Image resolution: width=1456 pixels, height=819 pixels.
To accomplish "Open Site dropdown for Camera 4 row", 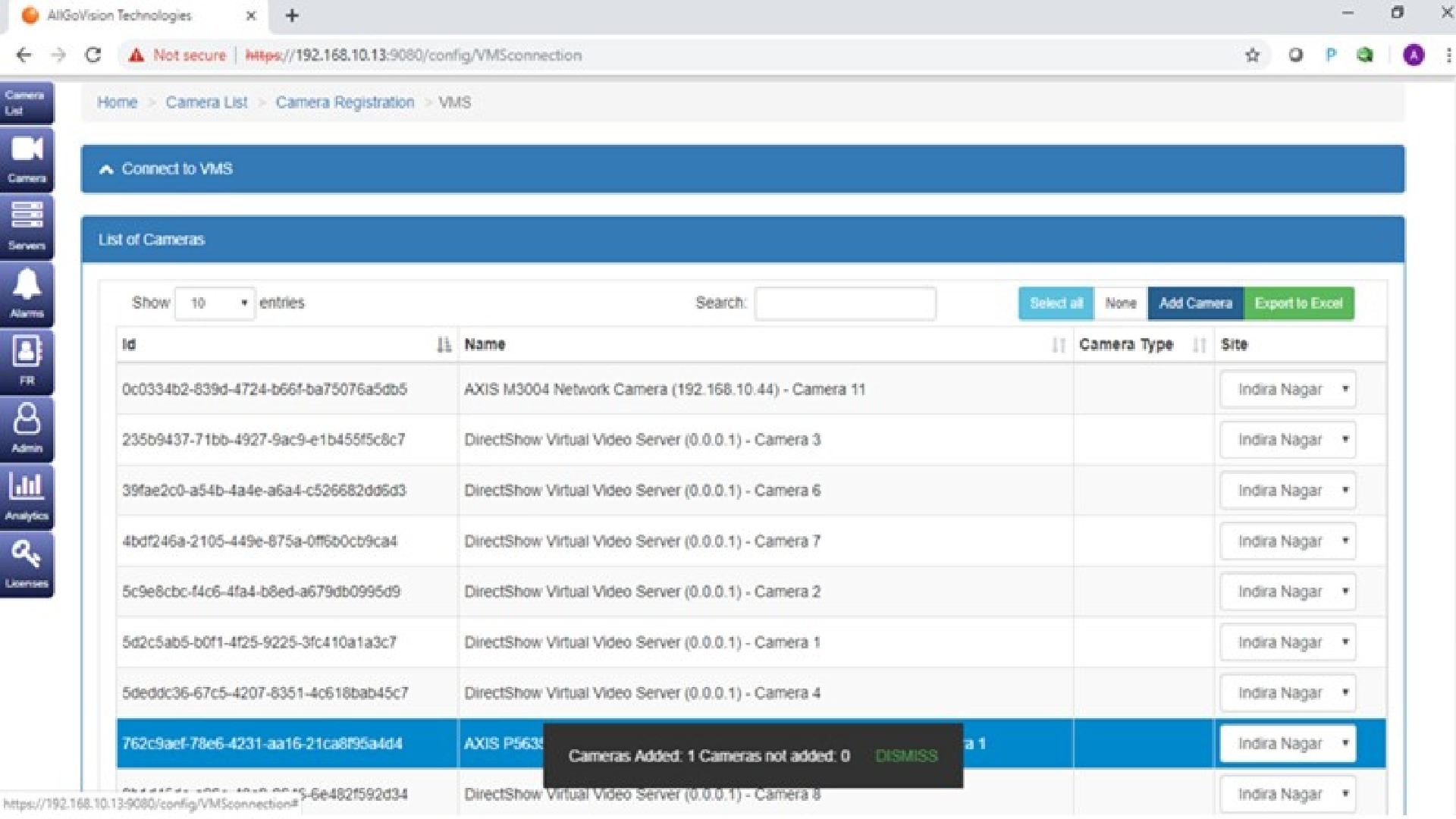I will click(1288, 693).
